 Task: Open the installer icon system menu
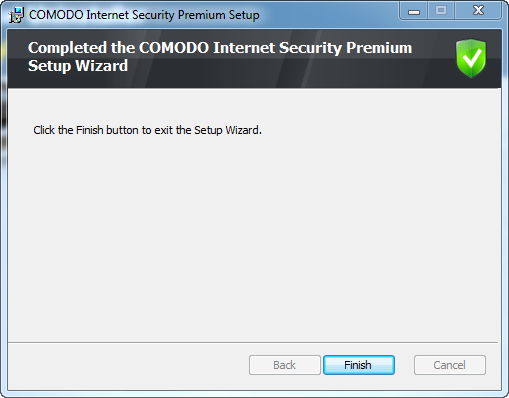[16, 15]
